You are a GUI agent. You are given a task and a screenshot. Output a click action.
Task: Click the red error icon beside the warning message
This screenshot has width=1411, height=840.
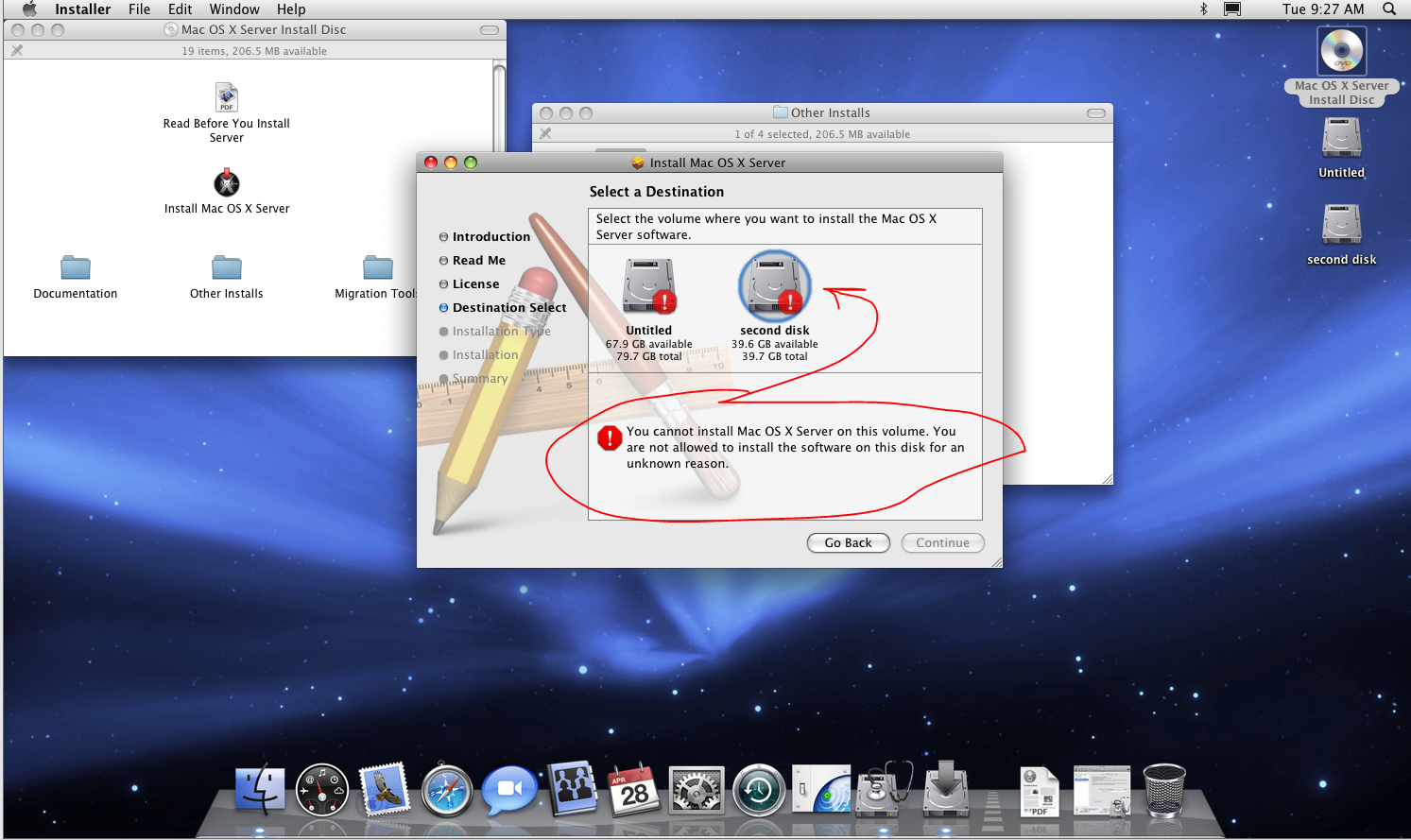[x=610, y=437]
